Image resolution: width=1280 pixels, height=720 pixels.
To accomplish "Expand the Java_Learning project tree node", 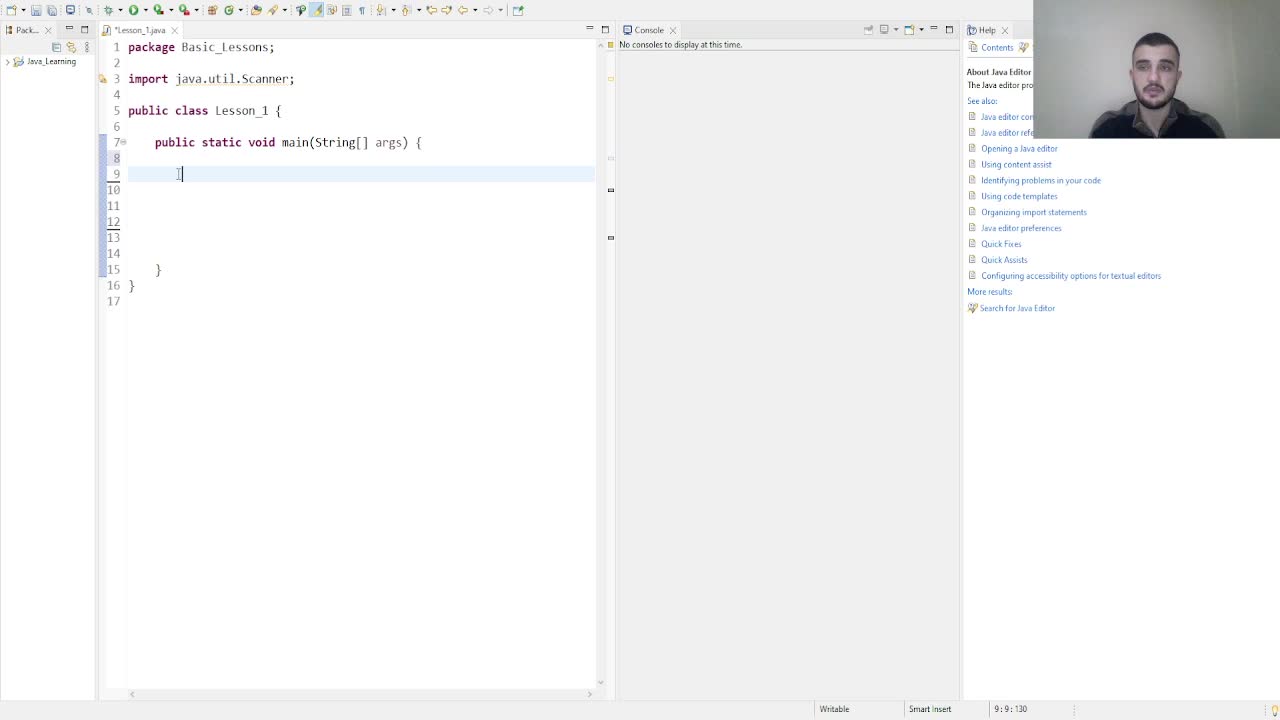I will 7,62.
